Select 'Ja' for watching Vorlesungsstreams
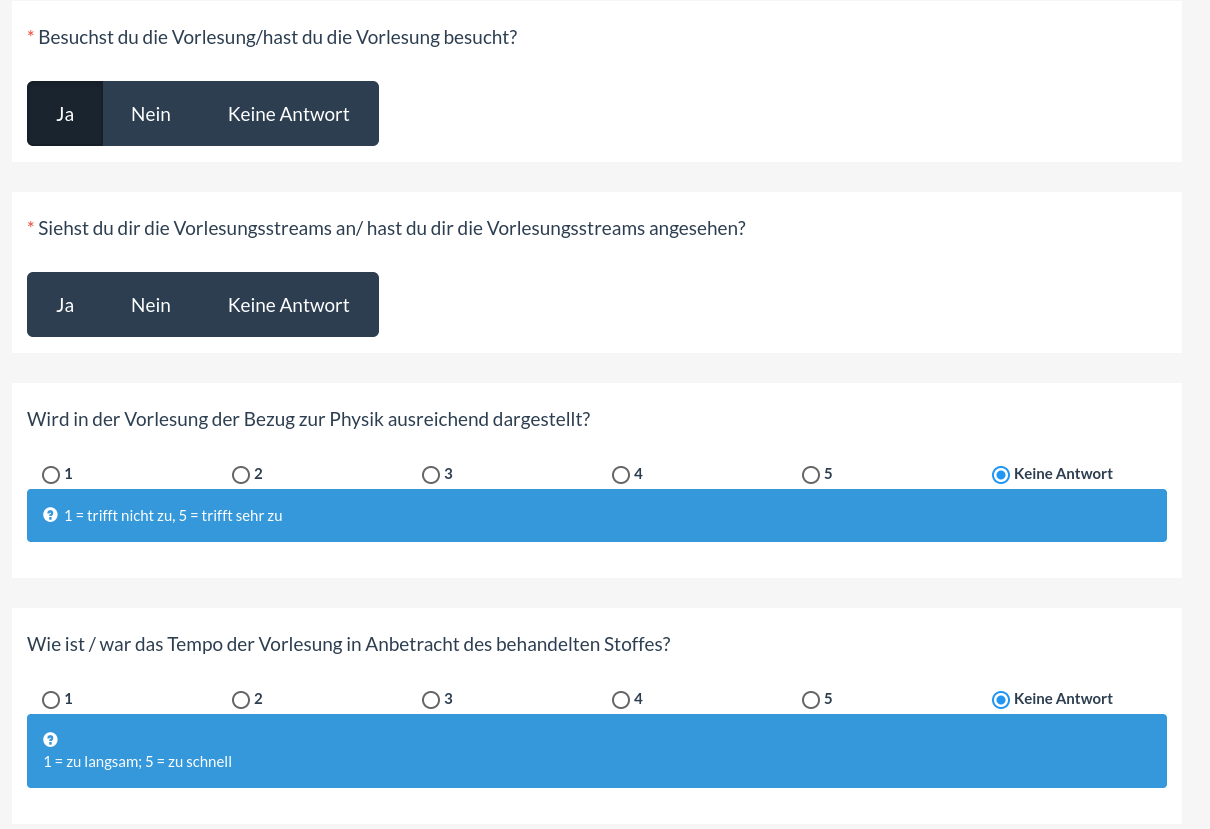The image size is (1210, 829). [x=65, y=305]
